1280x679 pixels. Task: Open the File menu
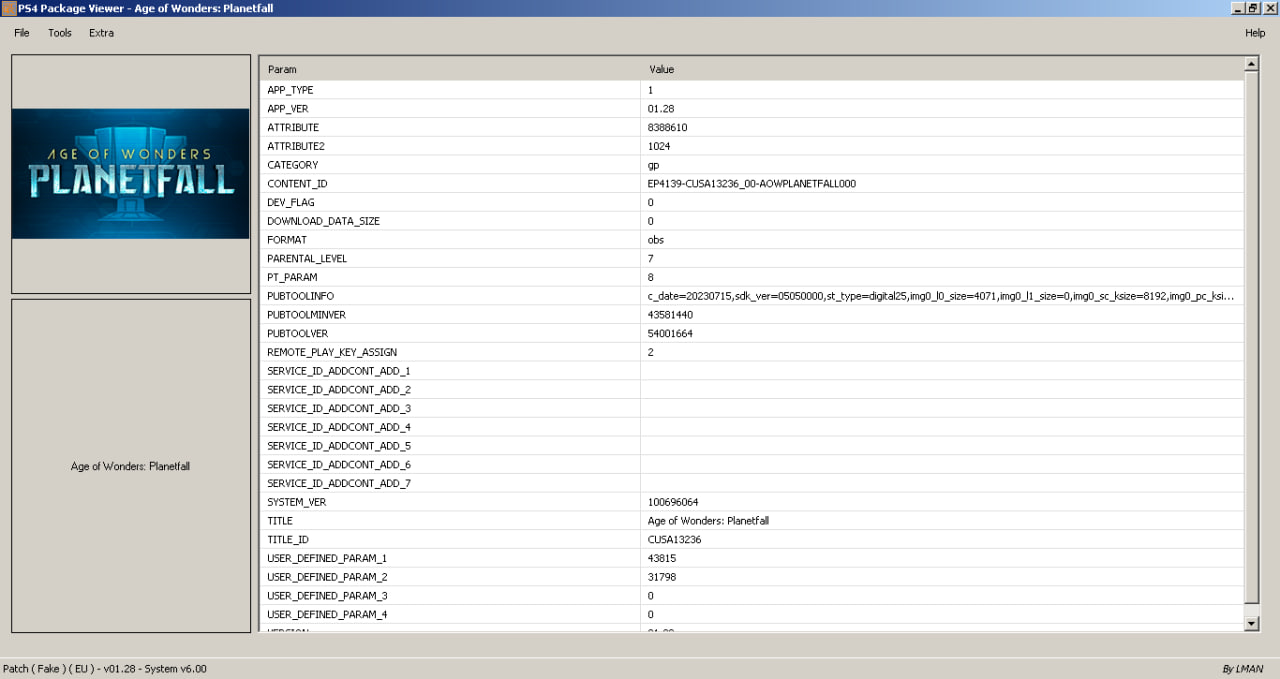(22, 33)
